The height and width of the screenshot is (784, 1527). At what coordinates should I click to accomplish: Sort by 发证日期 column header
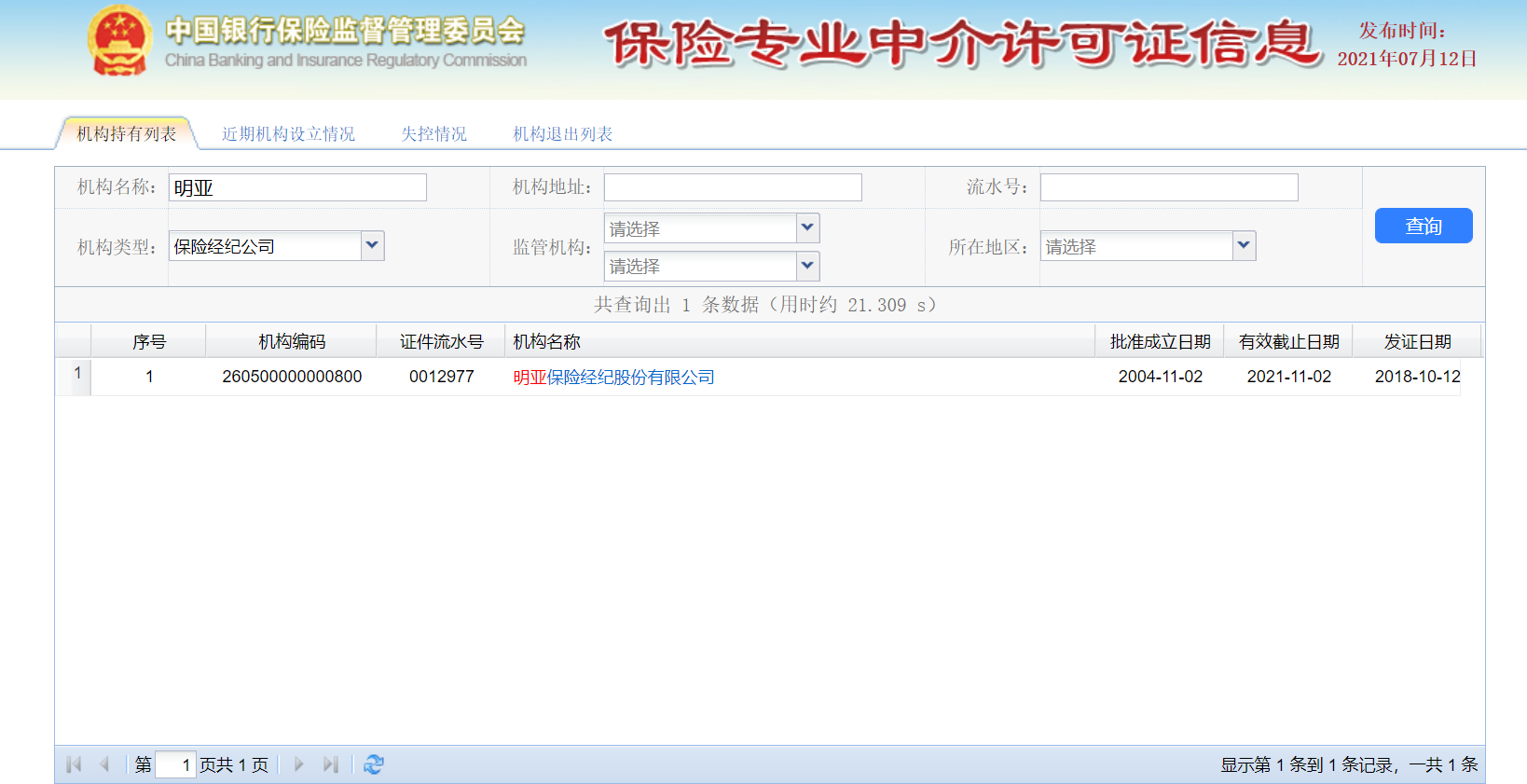(1418, 341)
